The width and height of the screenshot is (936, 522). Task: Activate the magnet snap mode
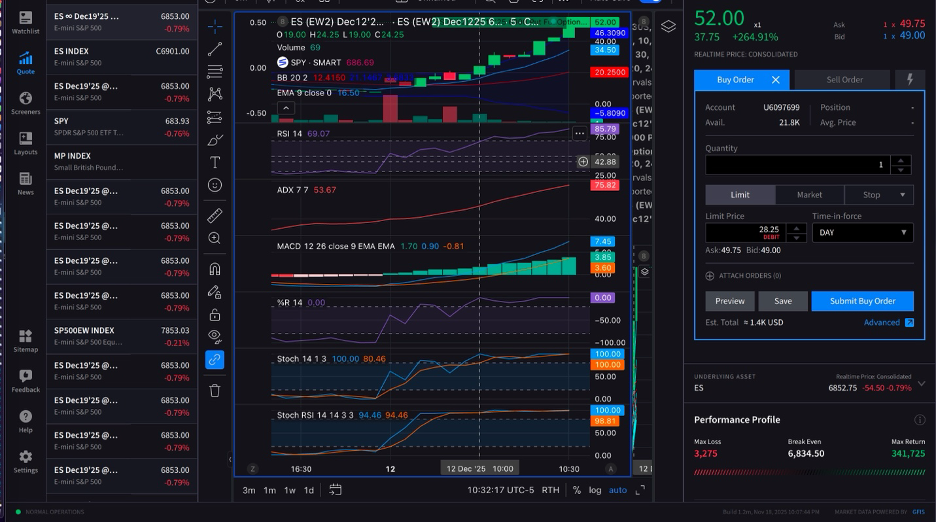click(x=215, y=269)
